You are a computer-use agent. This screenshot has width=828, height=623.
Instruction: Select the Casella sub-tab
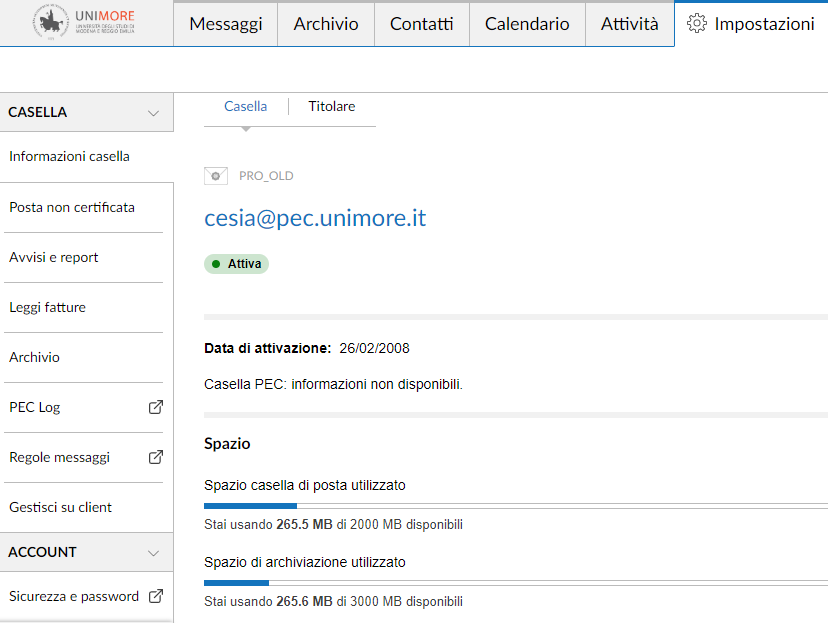pyautogui.click(x=245, y=106)
